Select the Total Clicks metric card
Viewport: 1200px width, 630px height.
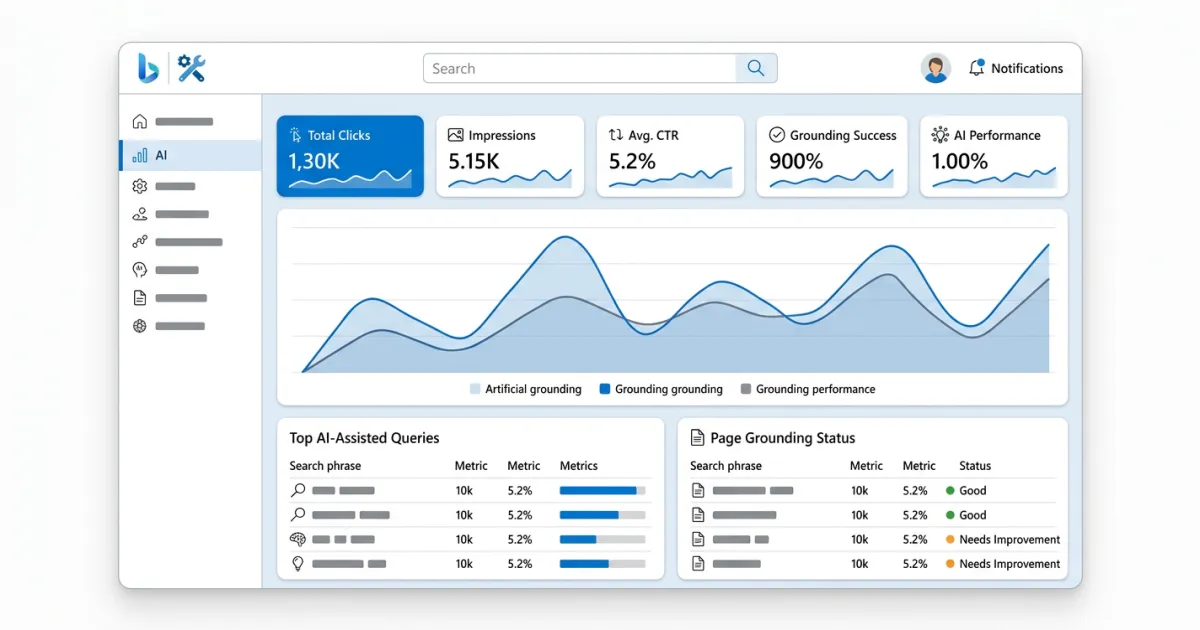coord(350,156)
